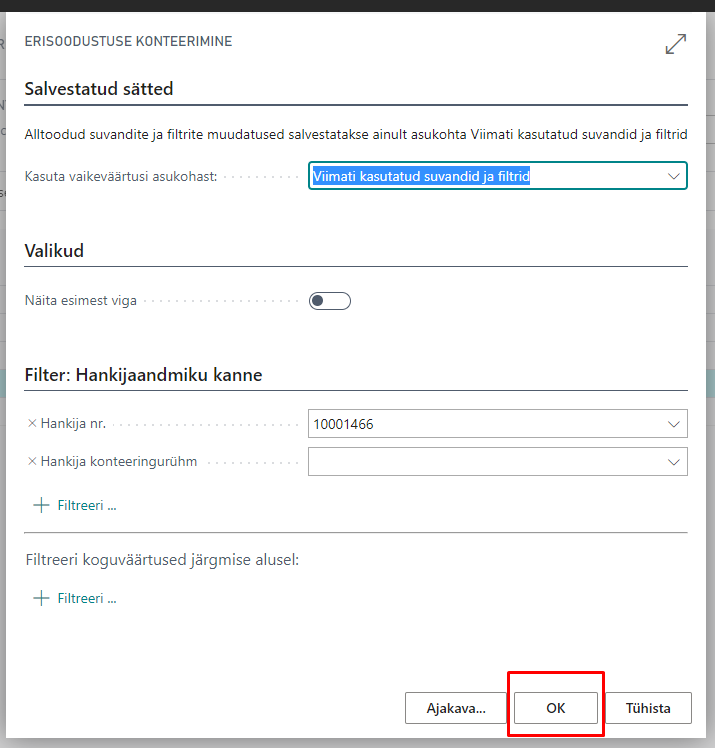Click the Erisoodustuse konteerimine dialog title
Viewport: 715px width, 748px height.
pos(128,42)
